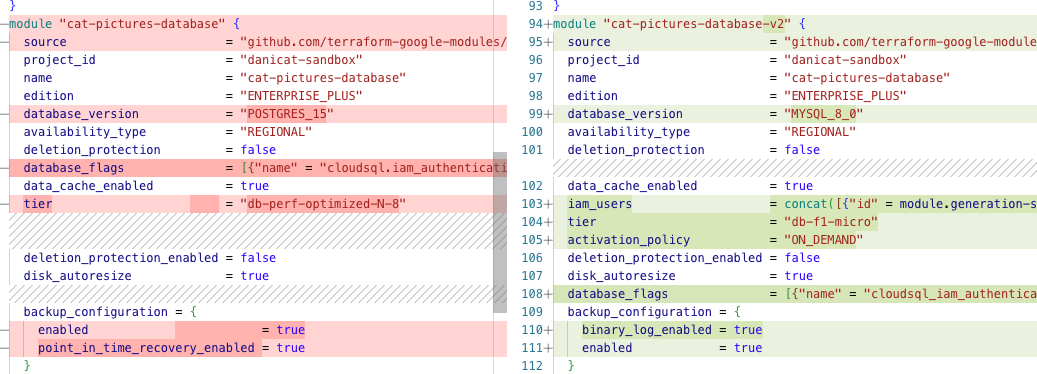This screenshot has height=374, width=1037.
Task: Click the diff pane vertical scrollbar thumb
Action: 500,233
